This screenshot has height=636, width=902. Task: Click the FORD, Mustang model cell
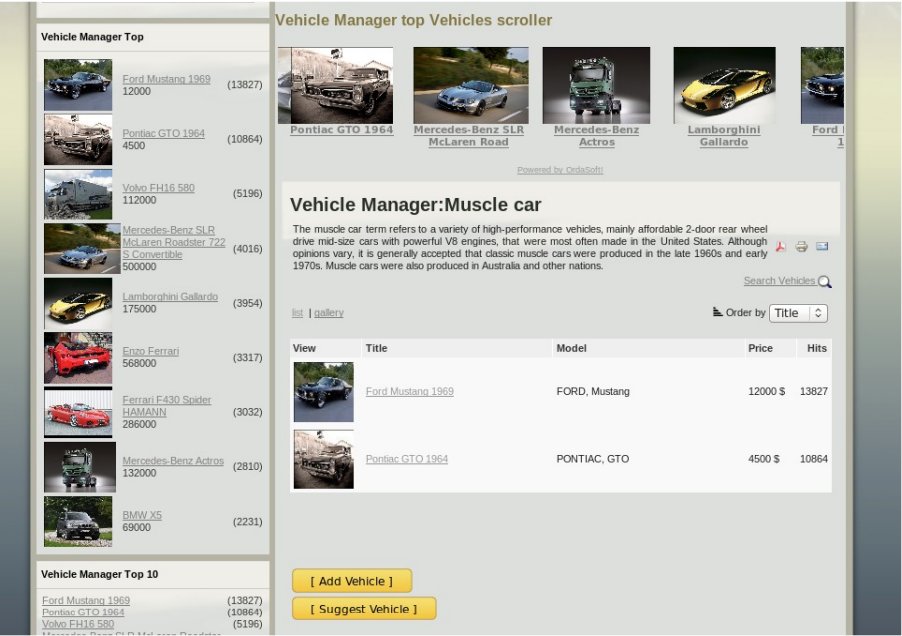click(593, 392)
